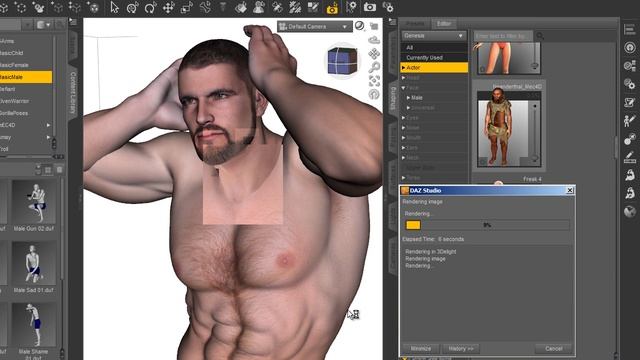
Task: Select the Node Selection arrow tool
Action: [114, 7]
